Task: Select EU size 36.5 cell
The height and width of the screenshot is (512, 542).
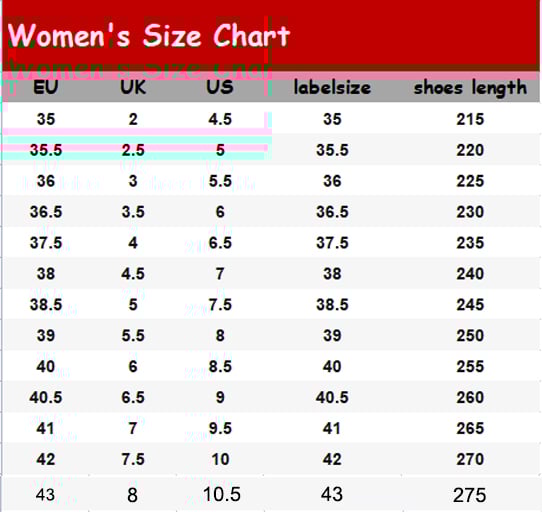Action: coord(46,212)
